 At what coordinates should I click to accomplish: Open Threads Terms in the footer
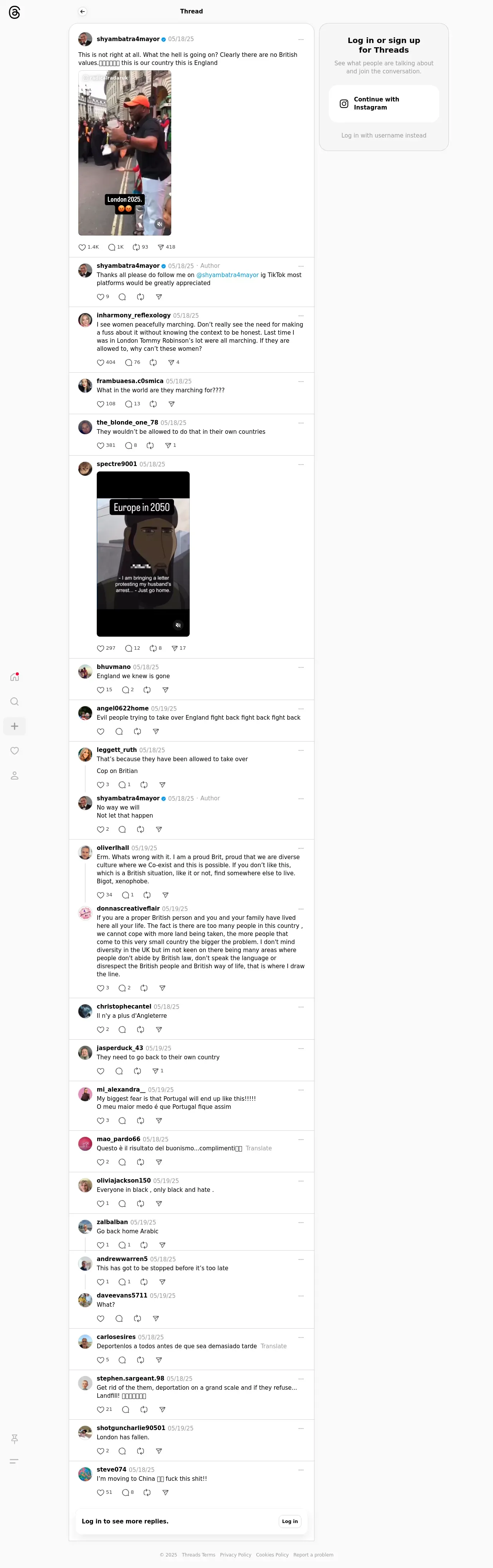[x=199, y=1555]
